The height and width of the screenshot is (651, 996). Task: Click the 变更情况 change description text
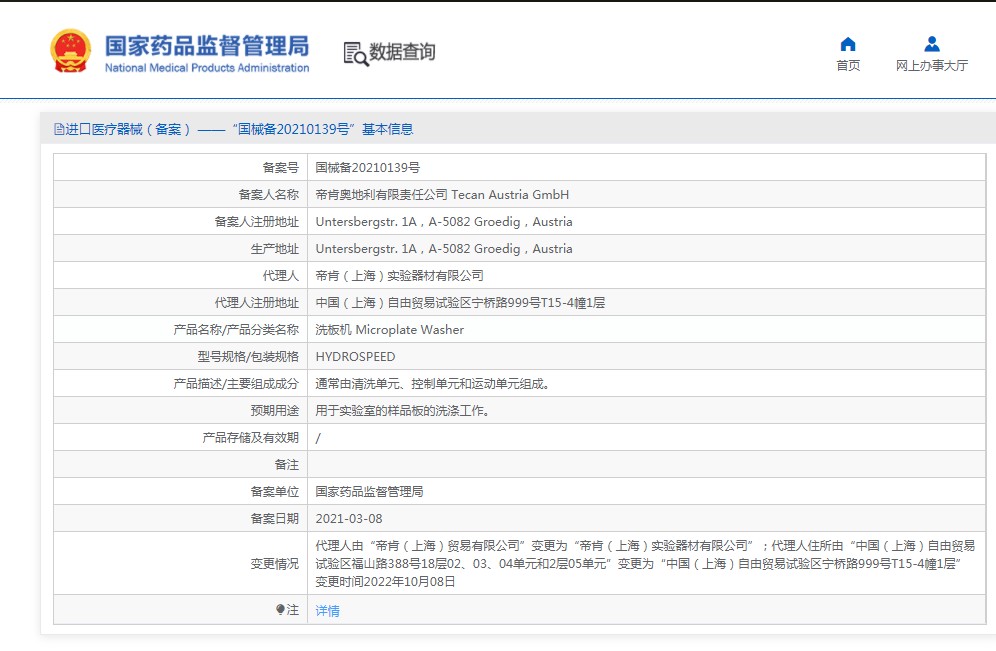tap(645, 563)
